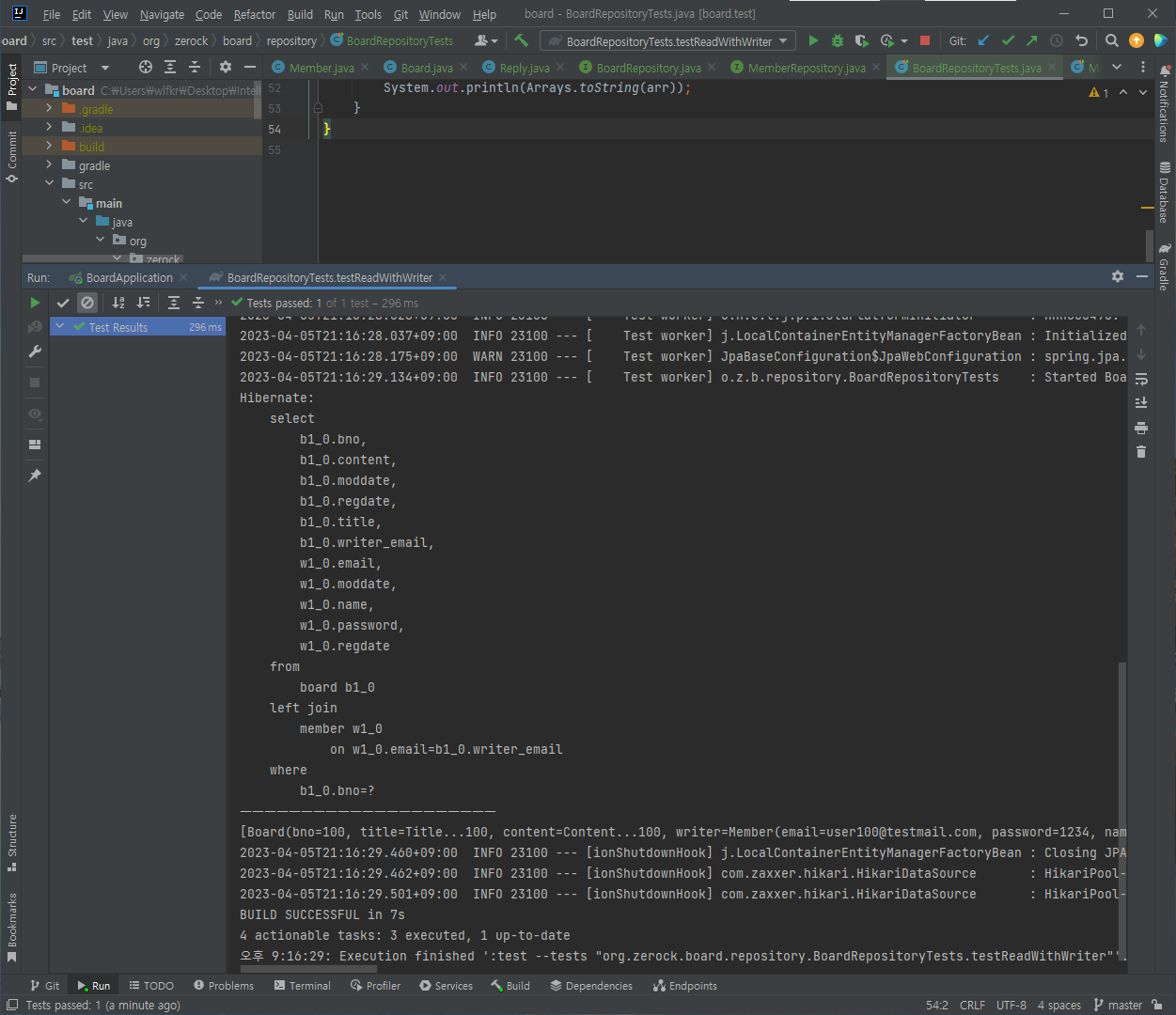
Task: Open Run panel gear settings
Action: pyautogui.click(x=1118, y=276)
